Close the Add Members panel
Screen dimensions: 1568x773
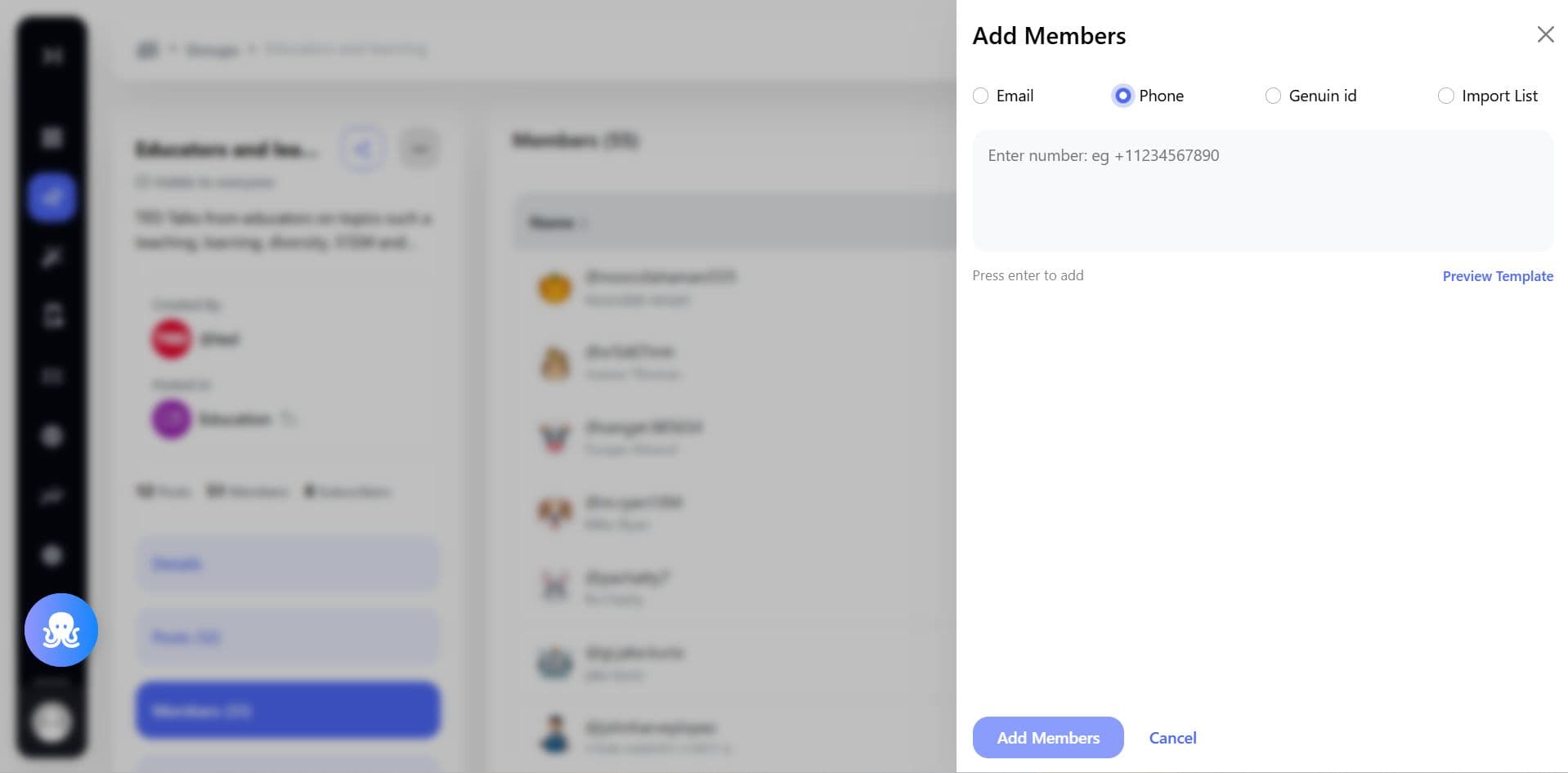[1545, 34]
